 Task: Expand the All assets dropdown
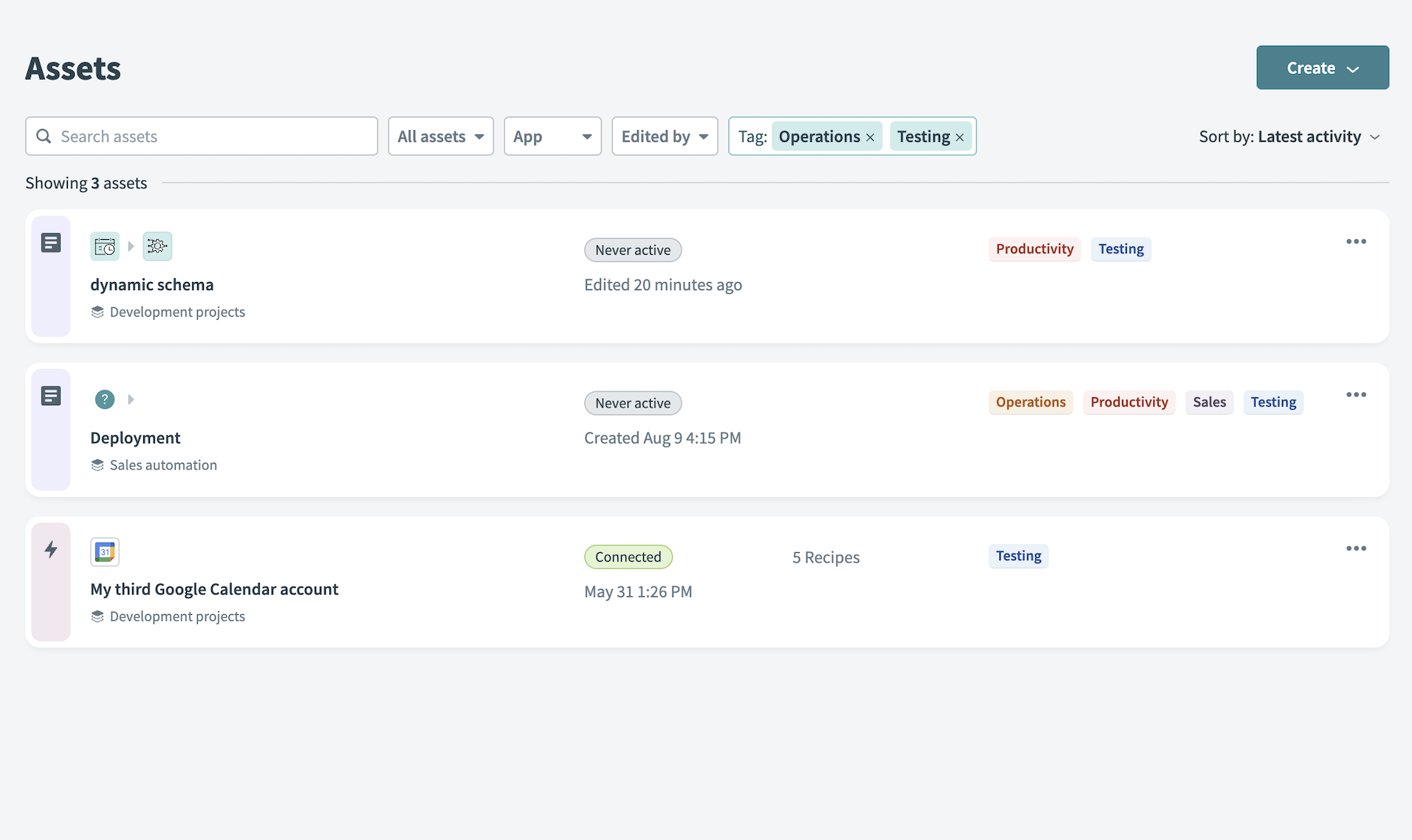pos(441,137)
